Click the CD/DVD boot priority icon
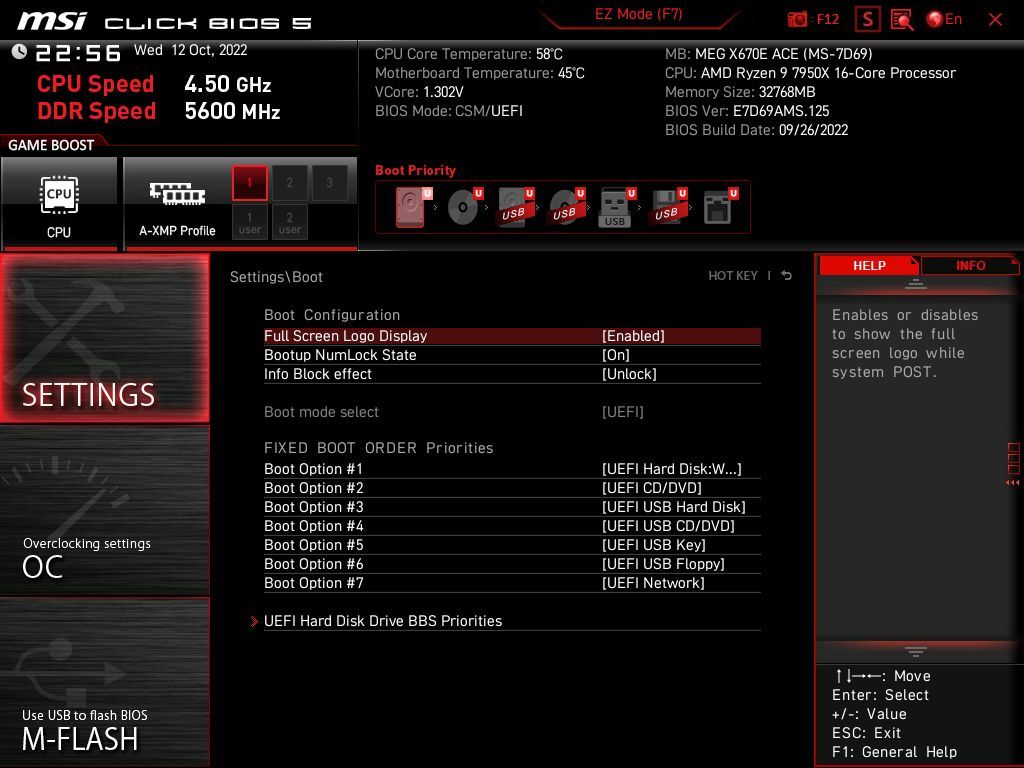This screenshot has height=768, width=1024. click(x=465, y=207)
